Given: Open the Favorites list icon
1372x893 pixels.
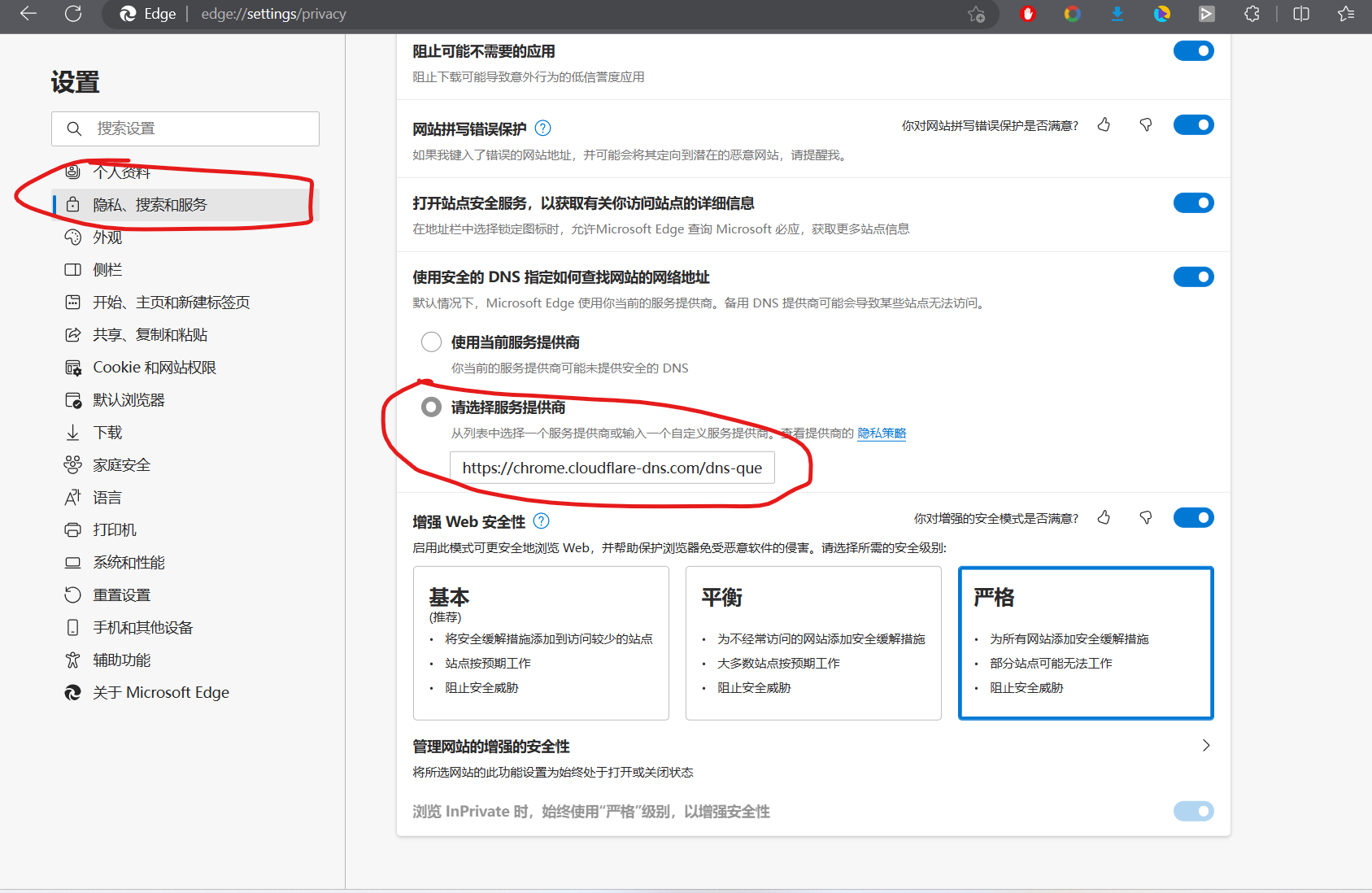Looking at the screenshot, I should pos(1346,14).
